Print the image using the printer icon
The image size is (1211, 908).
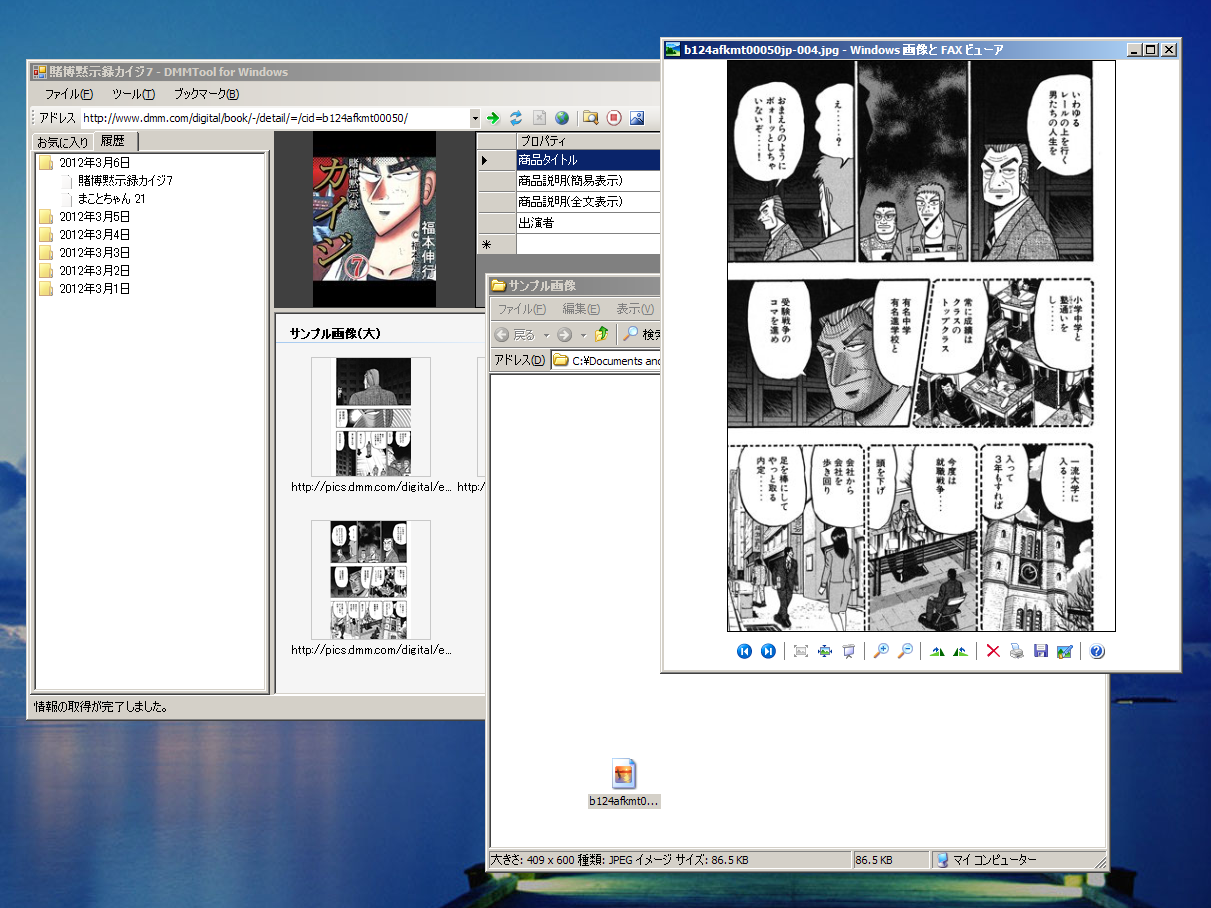point(1016,651)
